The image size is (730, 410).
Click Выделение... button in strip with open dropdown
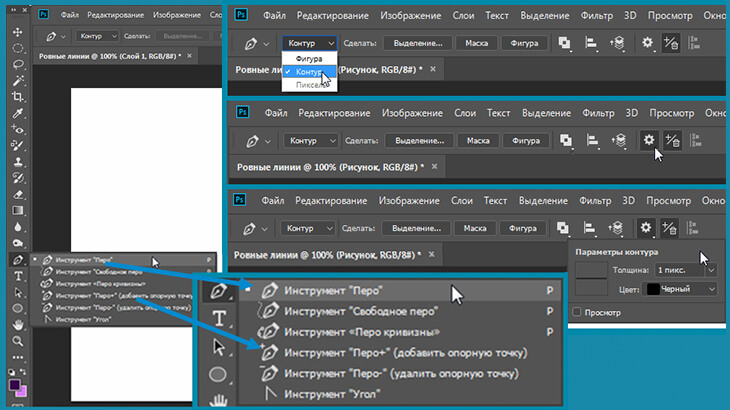coord(418,43)
